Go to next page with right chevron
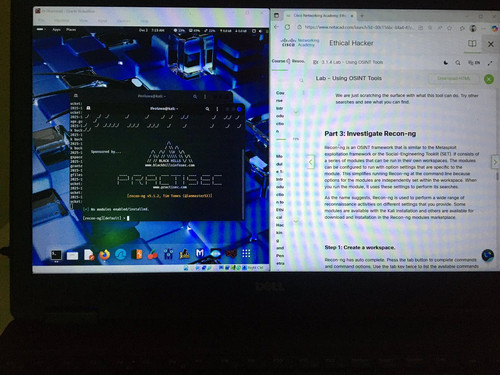The image size is (500, 375). click(495, 162)
